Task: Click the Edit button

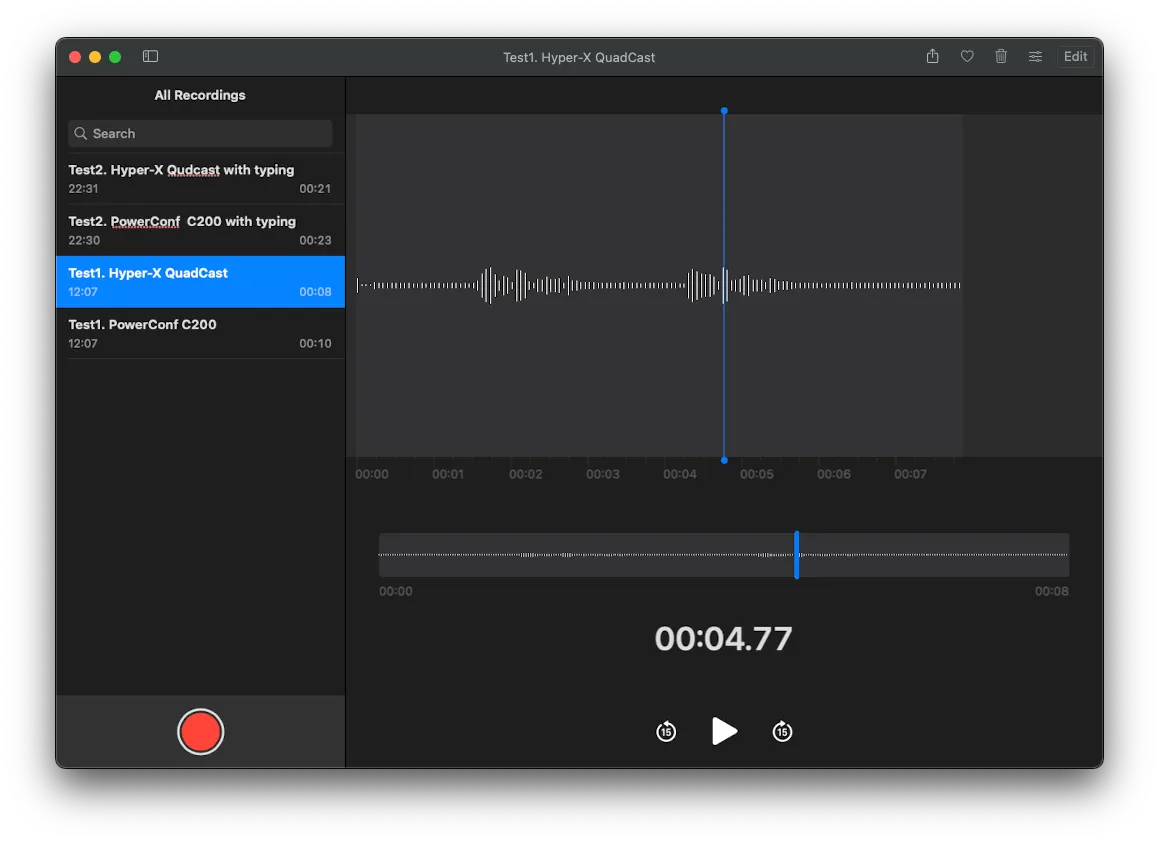Action: coord(1075,57)
